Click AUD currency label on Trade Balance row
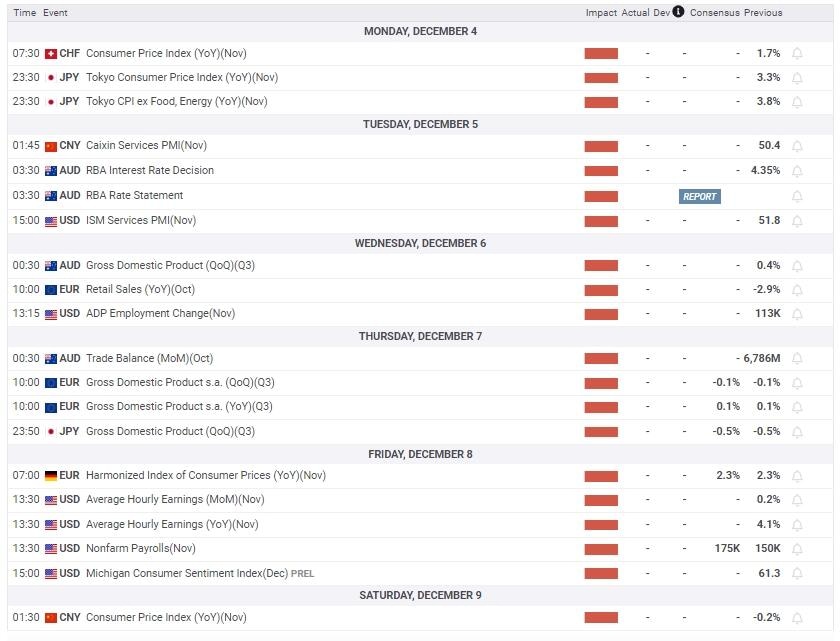This screenshot has width=840, height=641. point(70,358)
